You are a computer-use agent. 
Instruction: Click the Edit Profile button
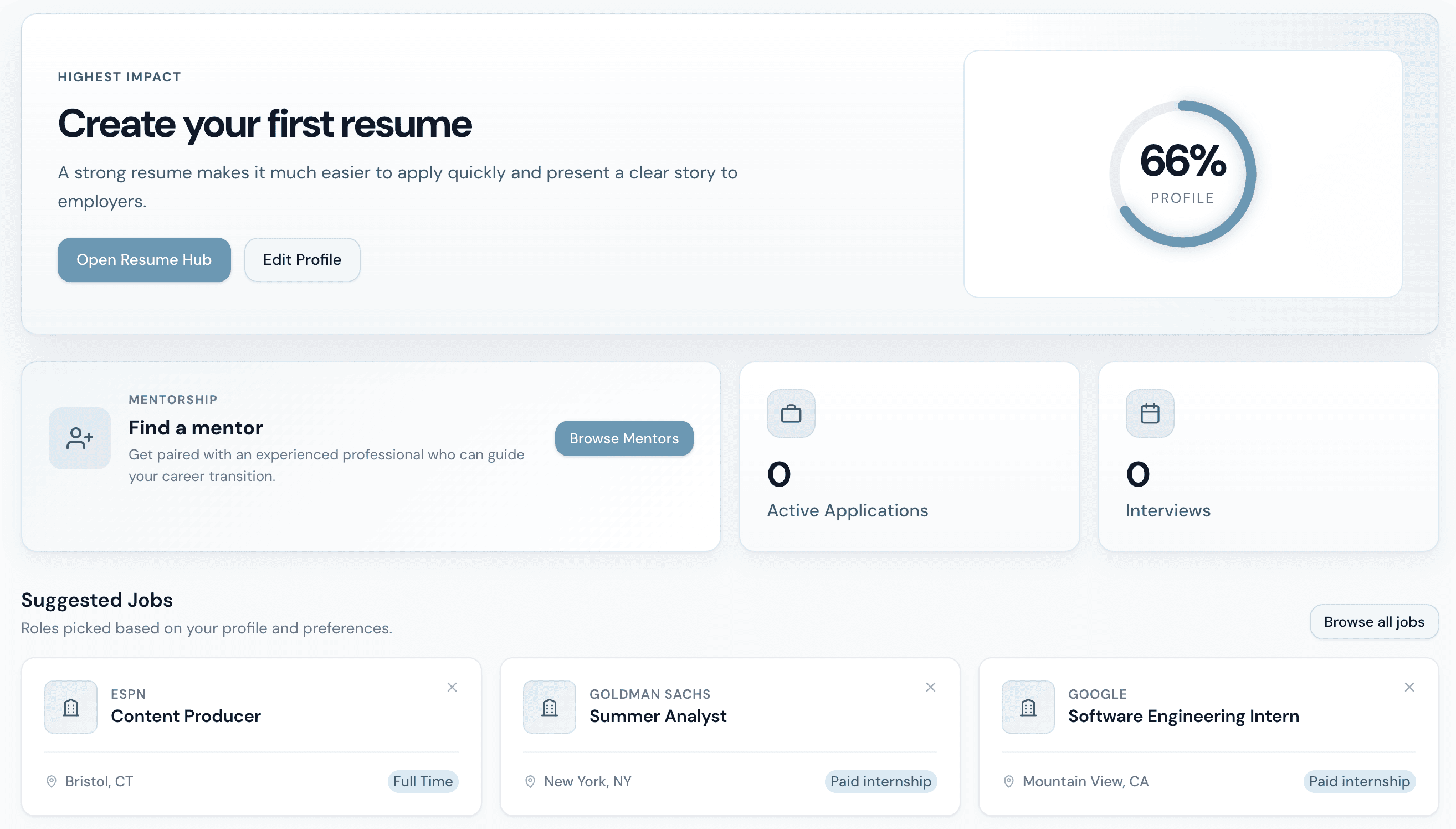303,260
